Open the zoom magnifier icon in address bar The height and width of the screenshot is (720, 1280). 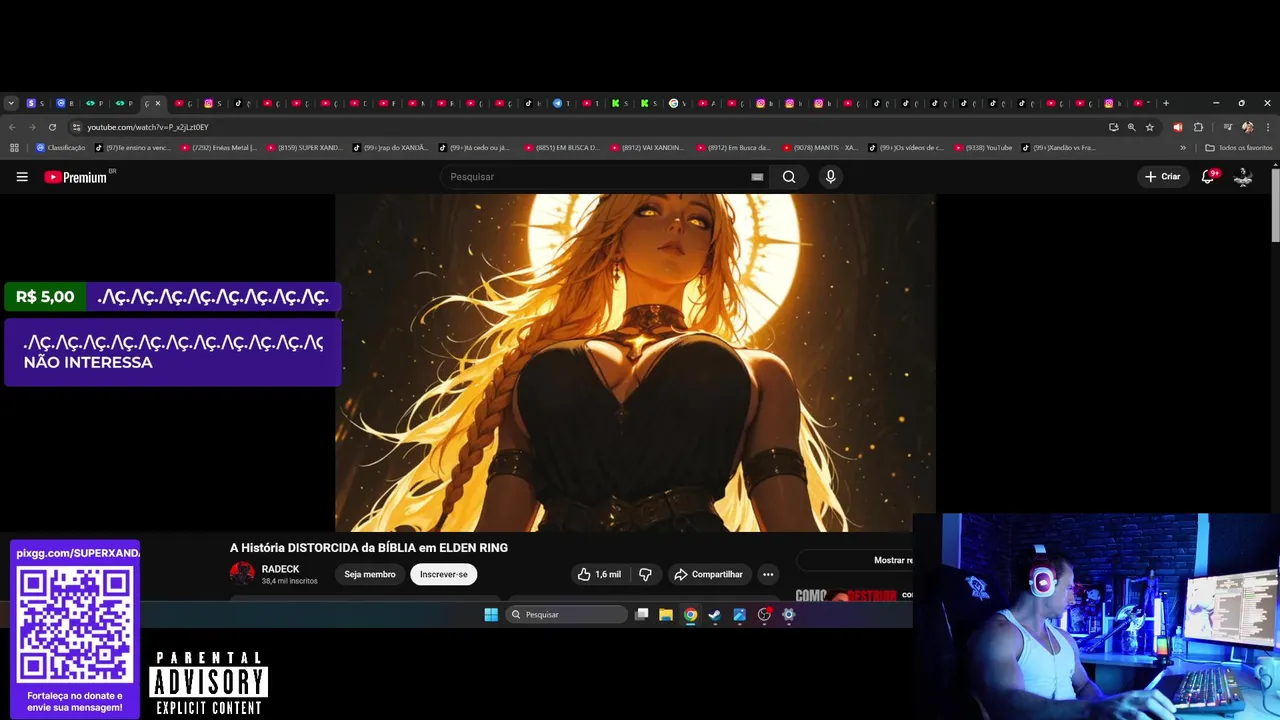[x=1131, y=127]
